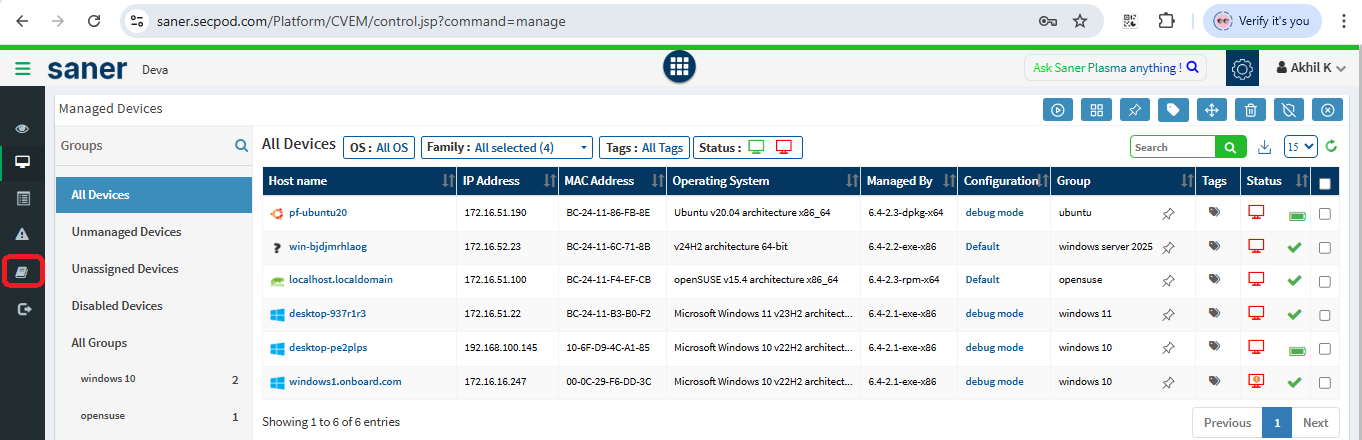Click the tag icon in Managed Devices toolbar
1362x440 pixels.
pyautogui.click(x=1173, y=110)
